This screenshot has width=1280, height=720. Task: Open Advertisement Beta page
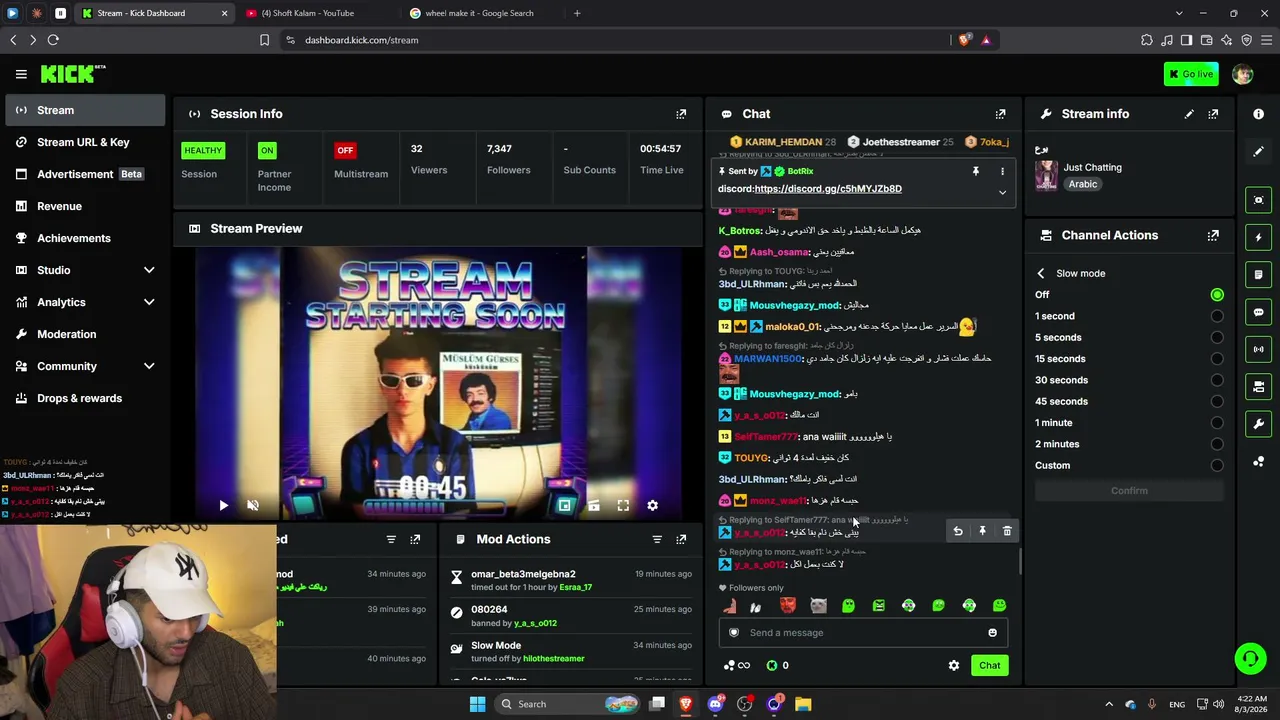click(x=85, y=174)
